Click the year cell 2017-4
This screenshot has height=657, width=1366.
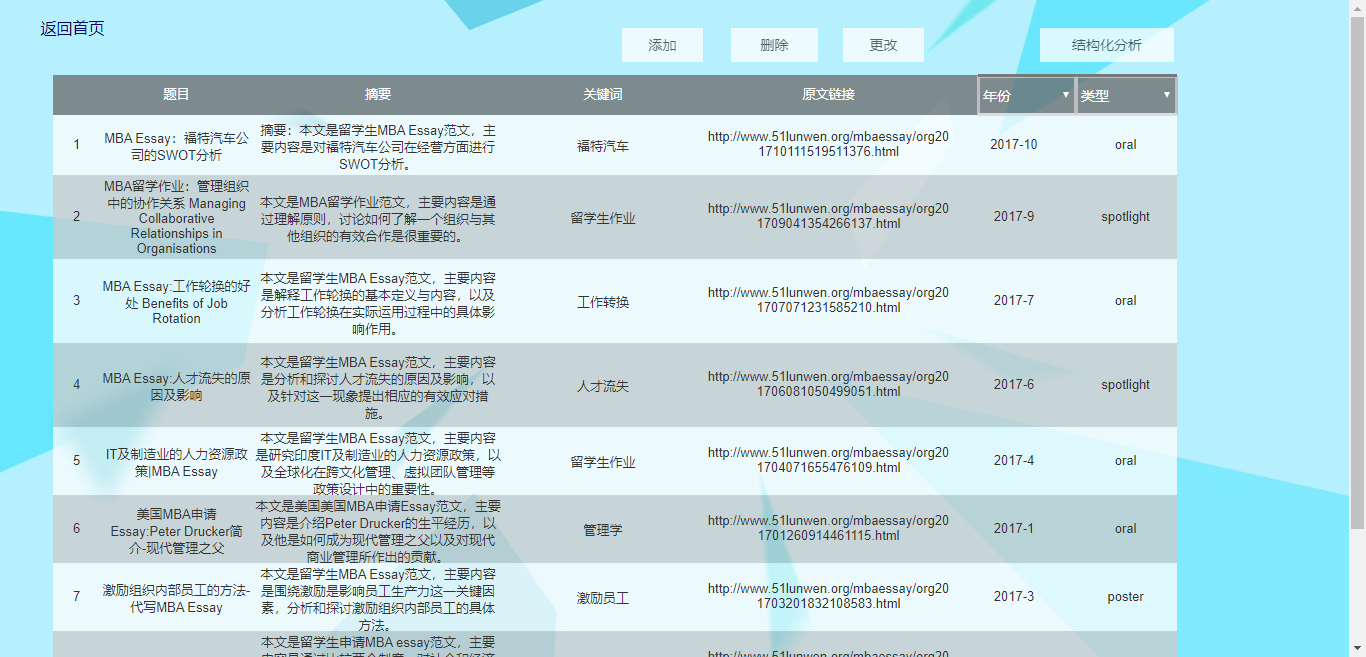[x=1014, y=460]
